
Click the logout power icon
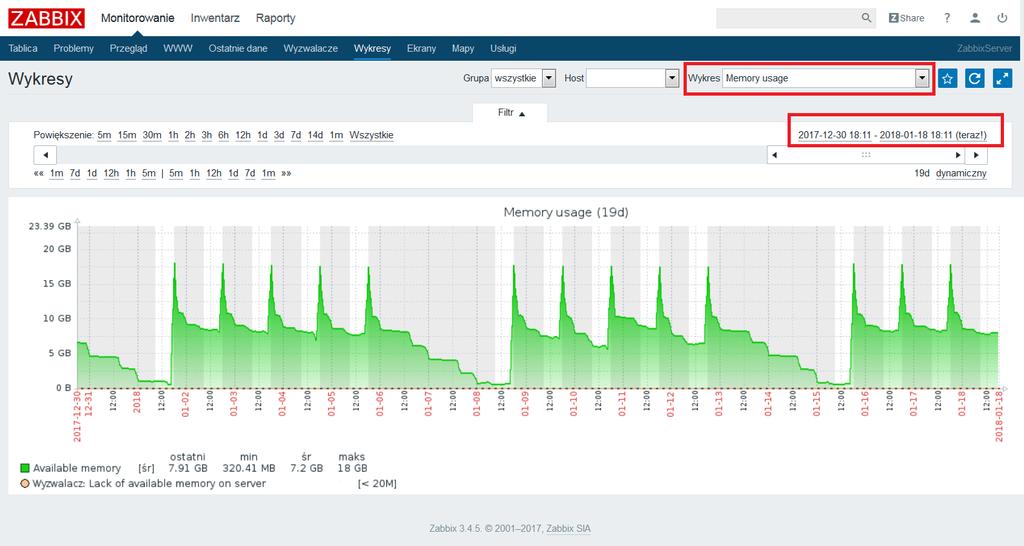coord(1002,18)
